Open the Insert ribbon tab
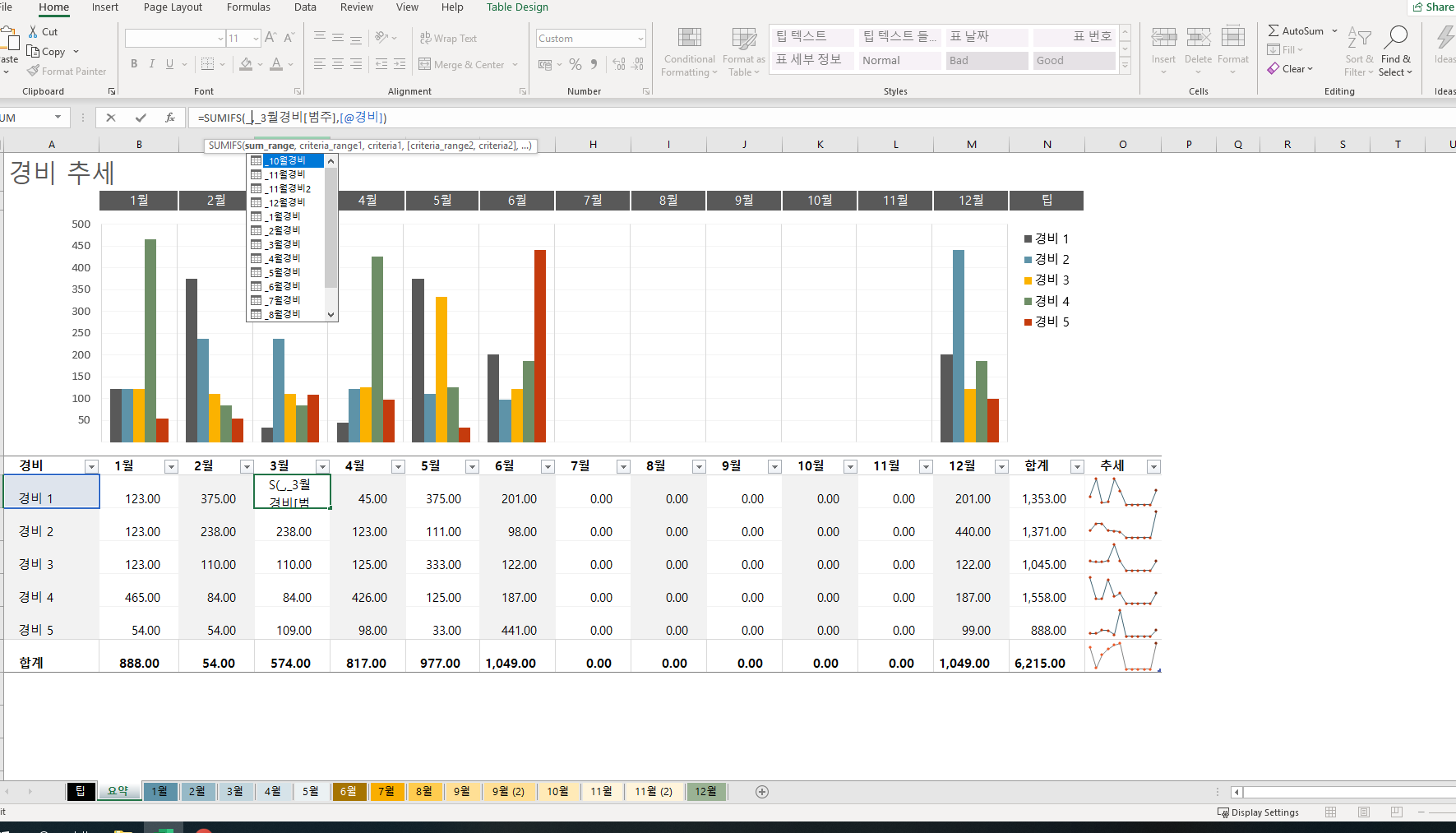This screenshot has height=833, width=1456. 105,7
